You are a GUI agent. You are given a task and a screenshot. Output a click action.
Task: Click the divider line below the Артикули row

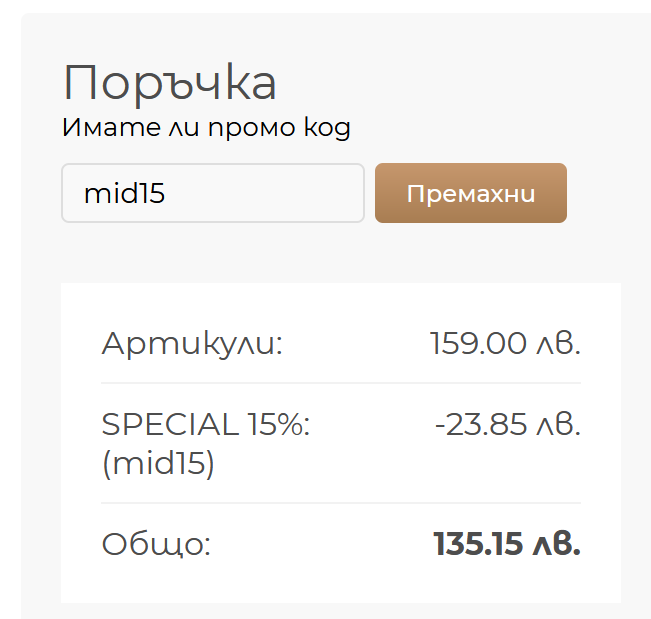(x=340, y=383)
